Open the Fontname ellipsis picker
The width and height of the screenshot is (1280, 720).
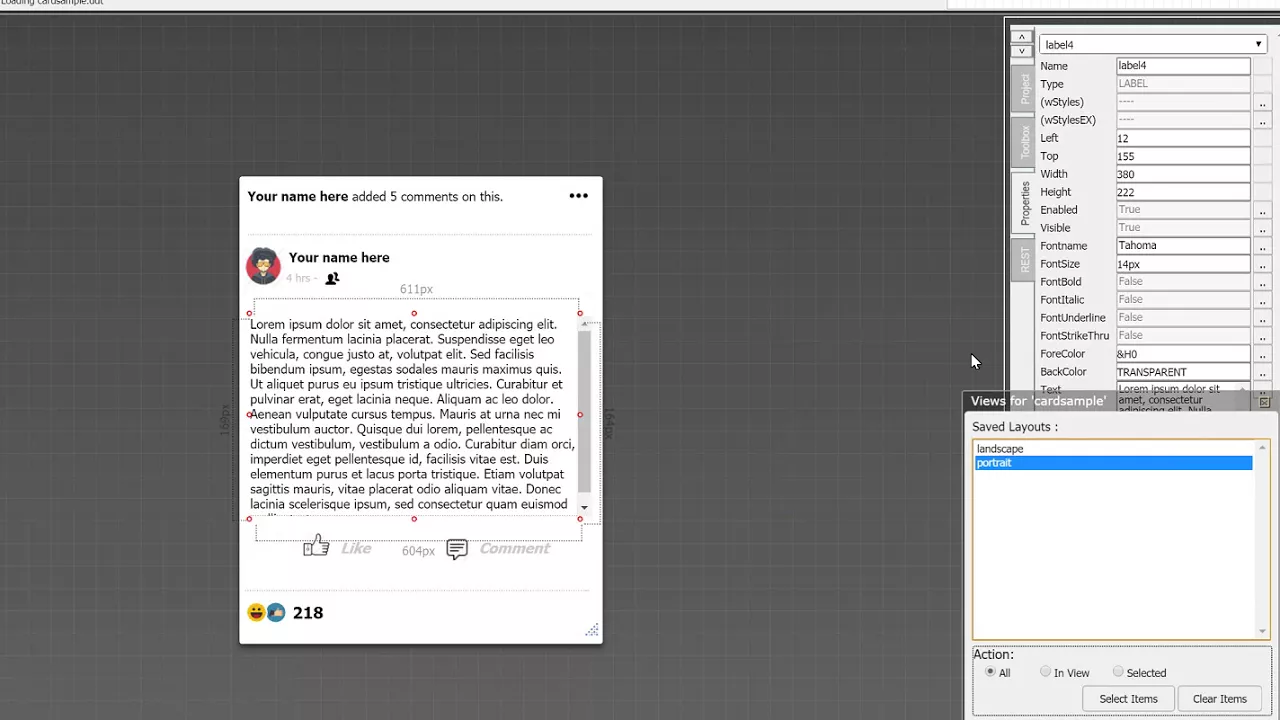tap(1262, 246)
